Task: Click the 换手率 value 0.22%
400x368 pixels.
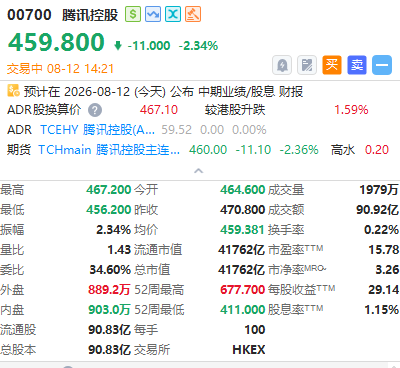Action: coord(381,230)
